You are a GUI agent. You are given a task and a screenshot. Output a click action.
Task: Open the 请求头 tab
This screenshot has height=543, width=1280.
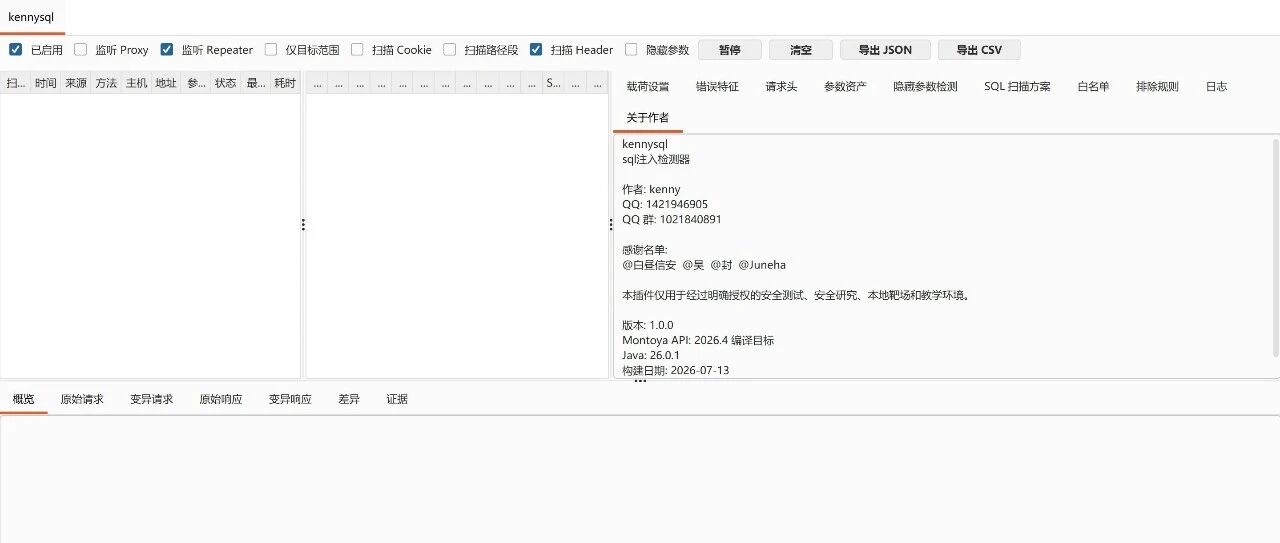[x=781, y=87]
